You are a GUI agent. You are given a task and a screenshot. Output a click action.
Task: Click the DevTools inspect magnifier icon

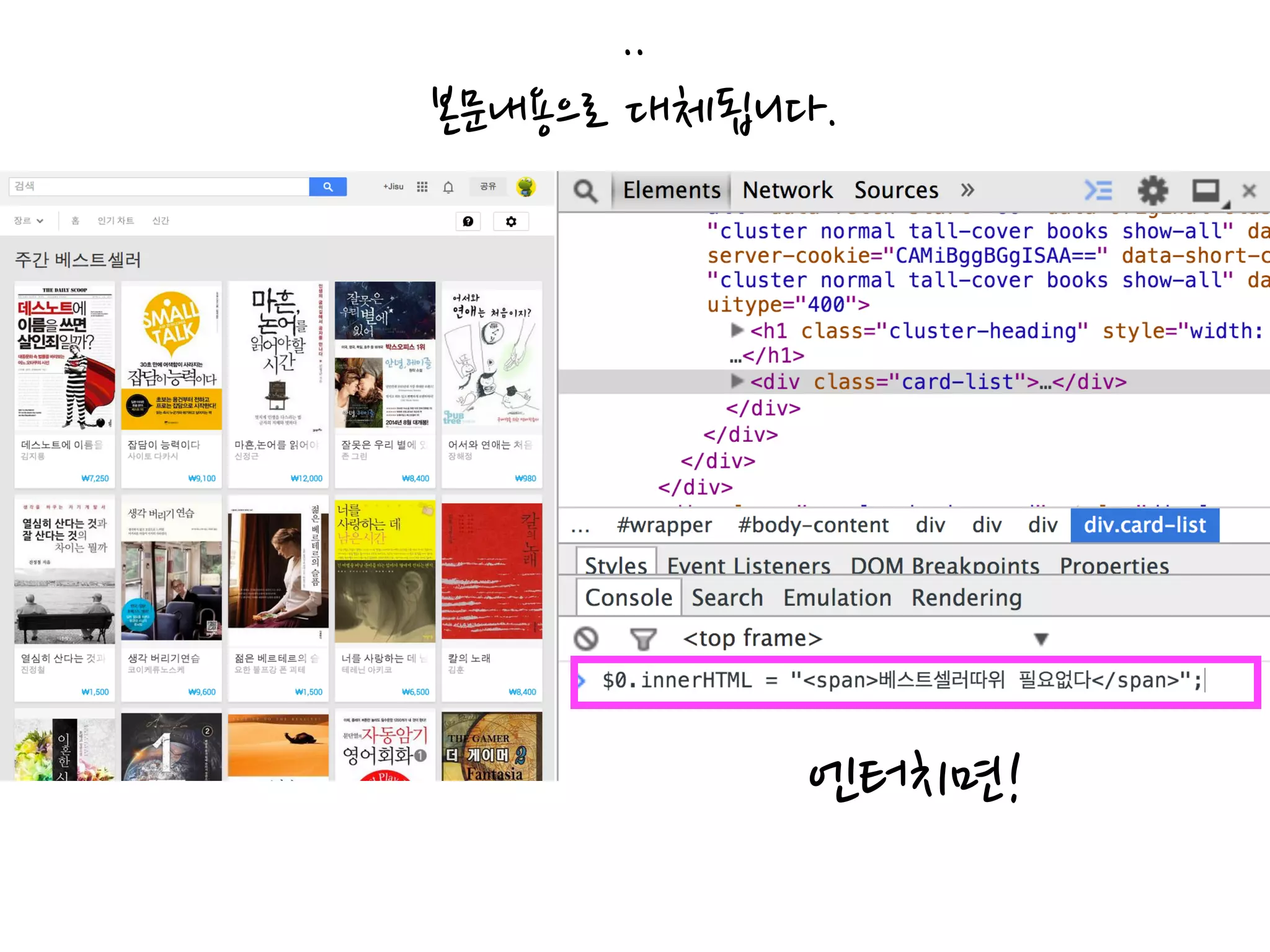coord(585,191)
